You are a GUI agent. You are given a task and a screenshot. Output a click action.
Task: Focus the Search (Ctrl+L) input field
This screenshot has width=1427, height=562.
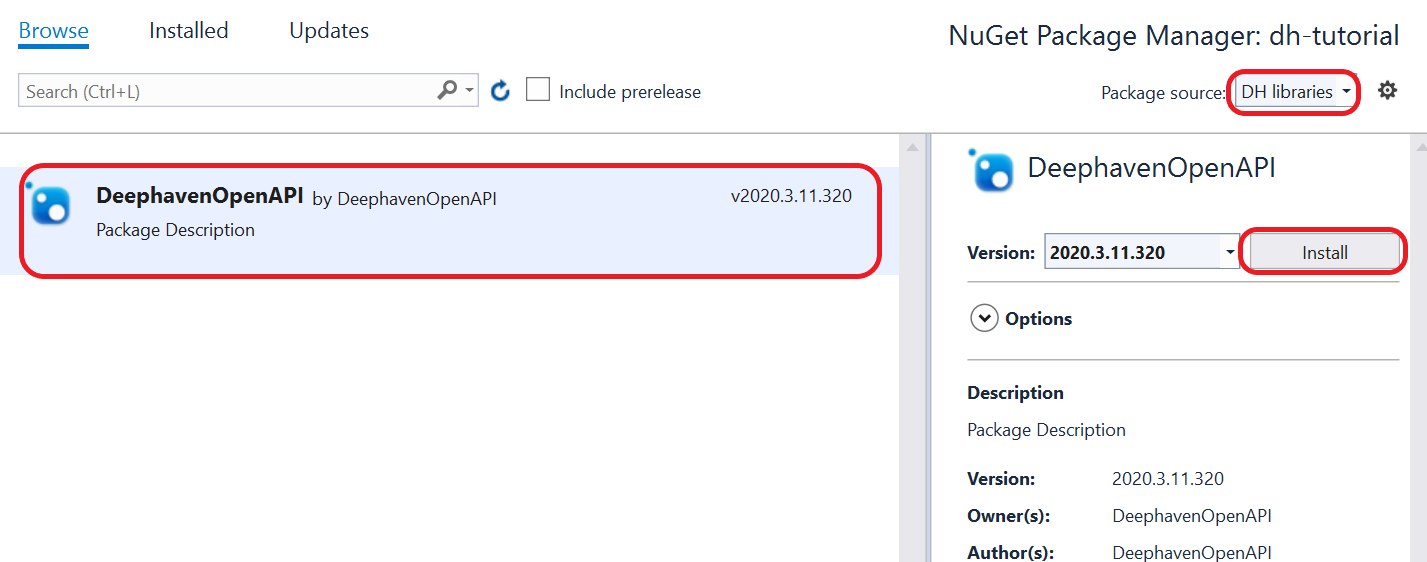pos(225,91)
